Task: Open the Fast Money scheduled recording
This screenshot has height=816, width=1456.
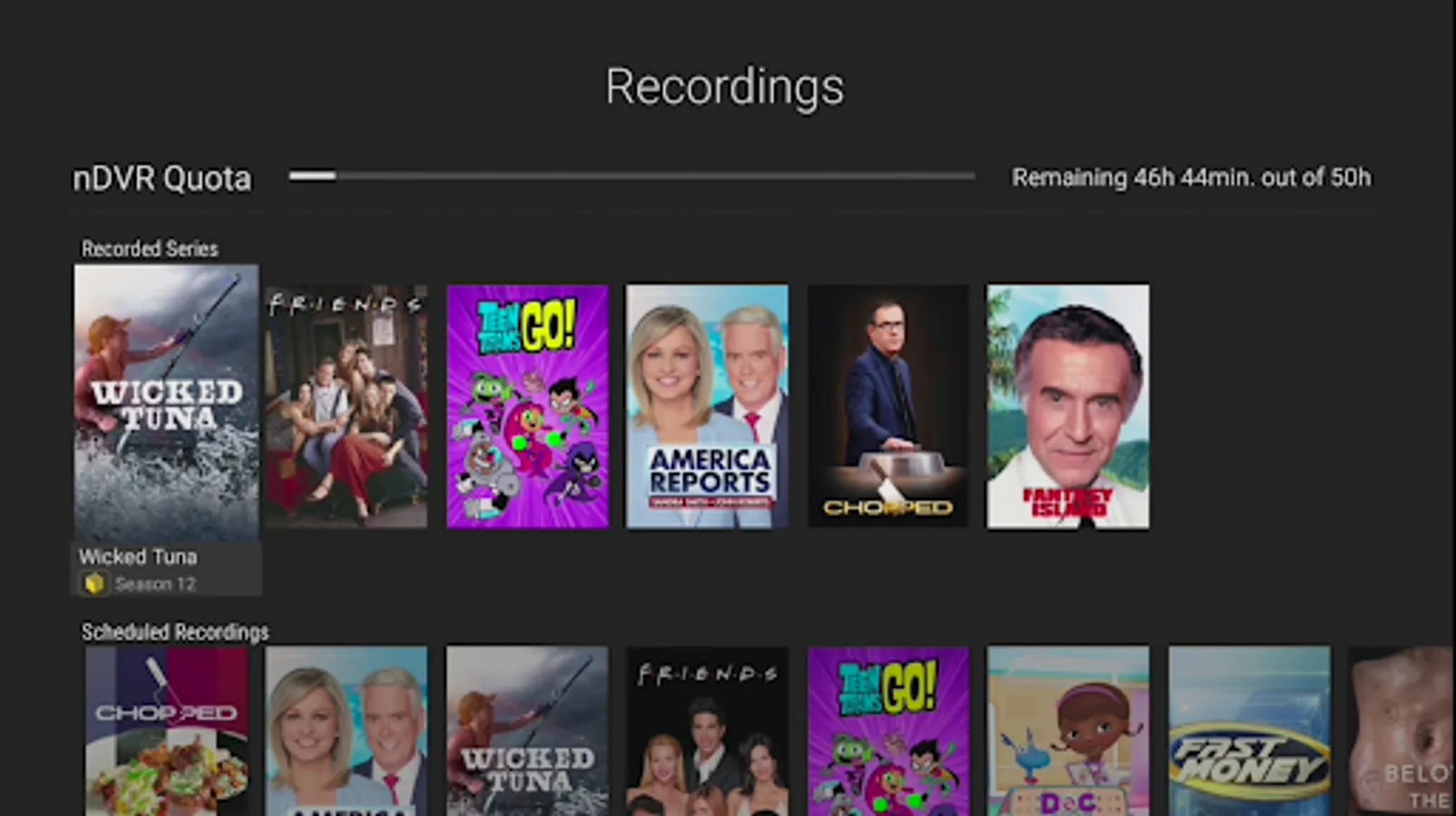Action: pos(1249,731)
